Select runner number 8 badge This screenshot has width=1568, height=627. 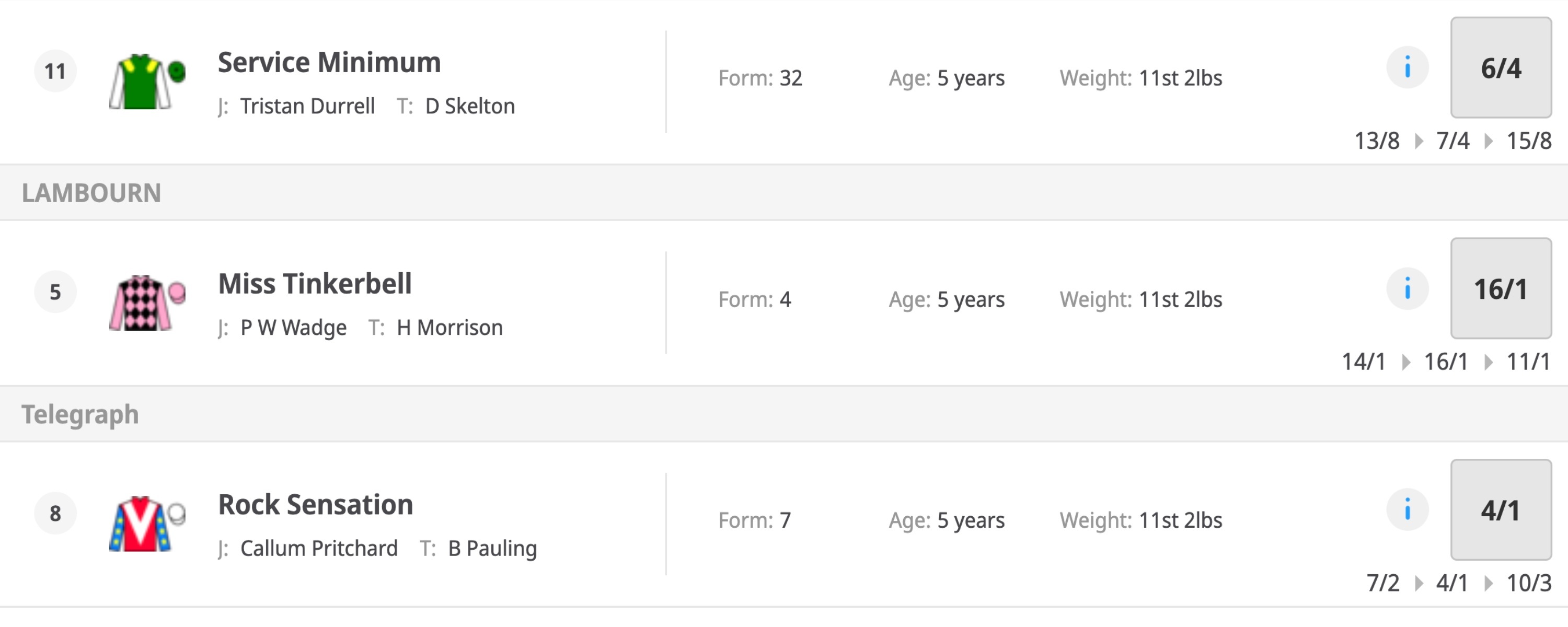pyautogui.click(x=55, y=513)
